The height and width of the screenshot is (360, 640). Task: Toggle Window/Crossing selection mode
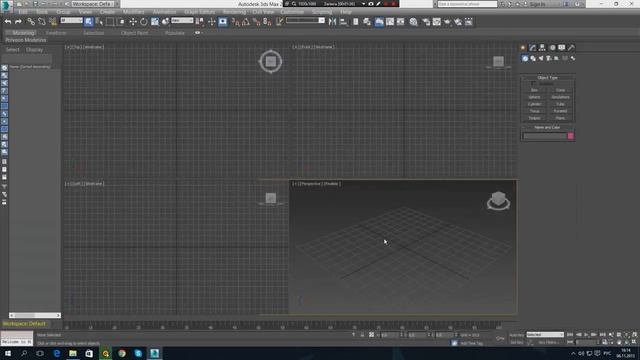(121, 22)
